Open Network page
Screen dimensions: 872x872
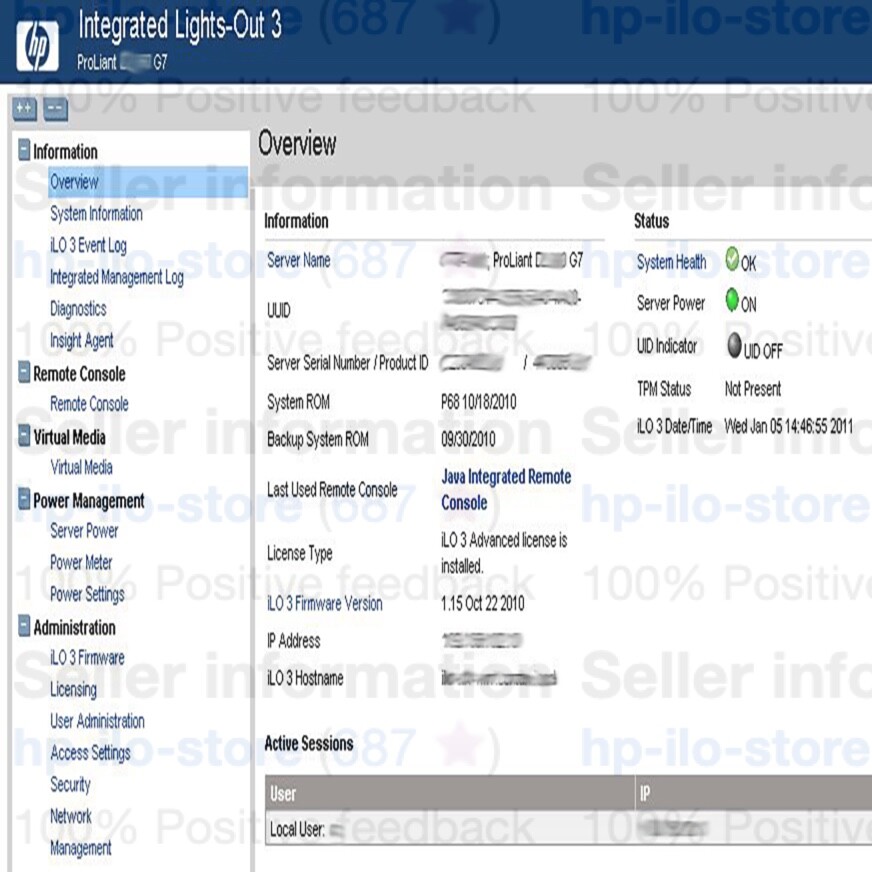tap(71, 816)
